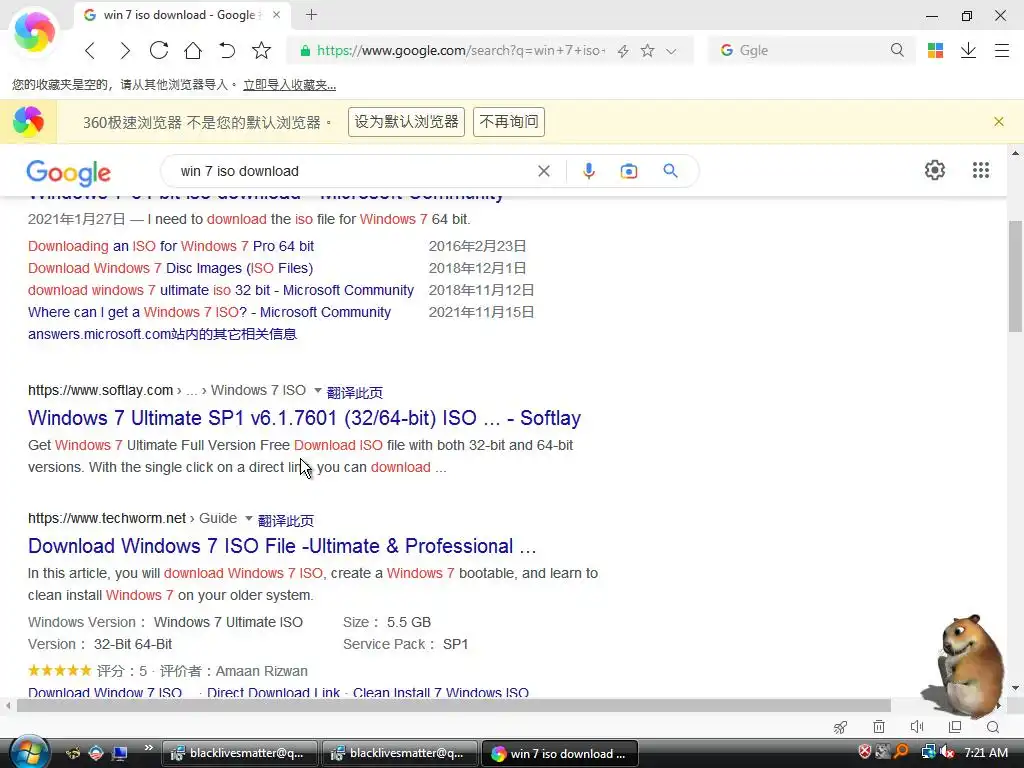The height and width of the screenshot is (768, 1024).
Task: Click the address bar URL
Action: (x=460, y=50)
